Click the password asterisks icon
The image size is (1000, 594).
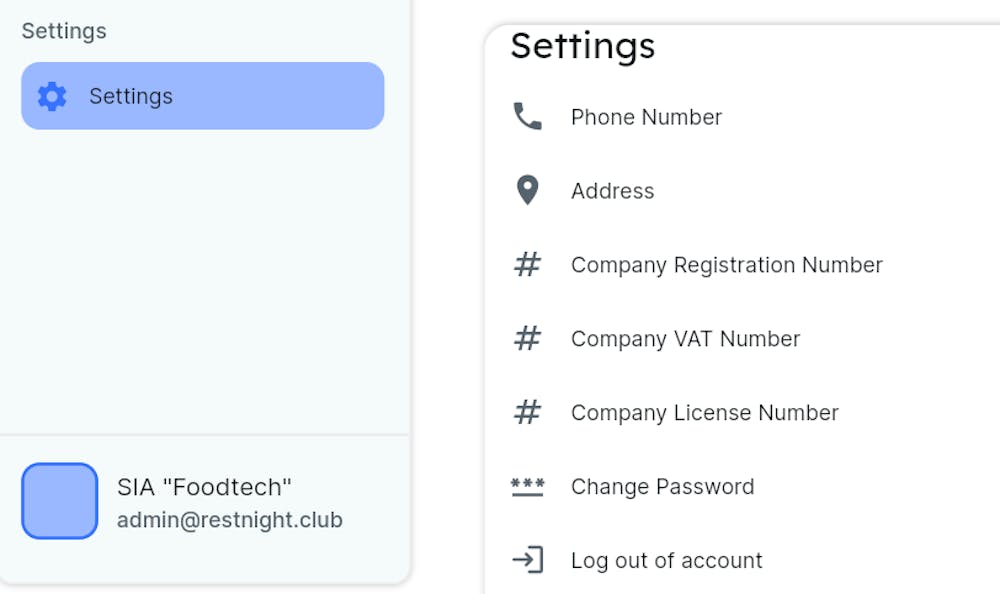[527, 487]
